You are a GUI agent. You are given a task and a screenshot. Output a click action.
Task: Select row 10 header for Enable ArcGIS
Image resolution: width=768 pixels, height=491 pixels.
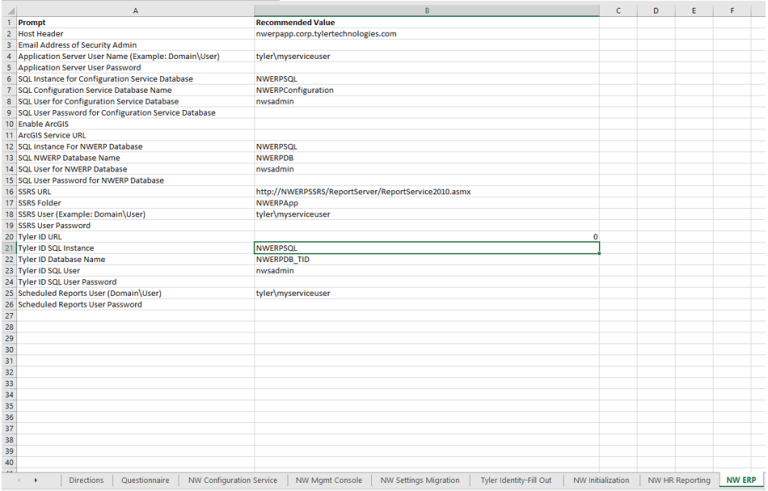(x=7, y=124)
